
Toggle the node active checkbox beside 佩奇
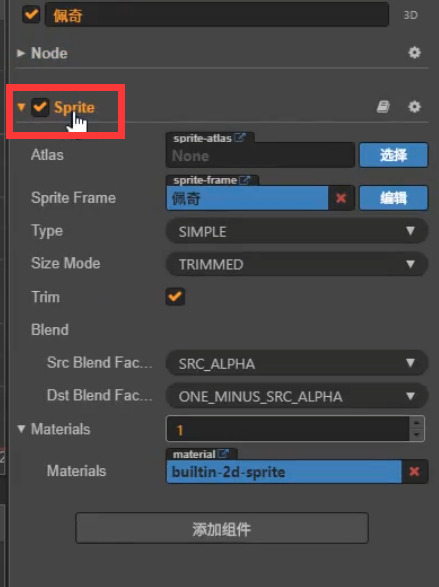click(31, 15)
